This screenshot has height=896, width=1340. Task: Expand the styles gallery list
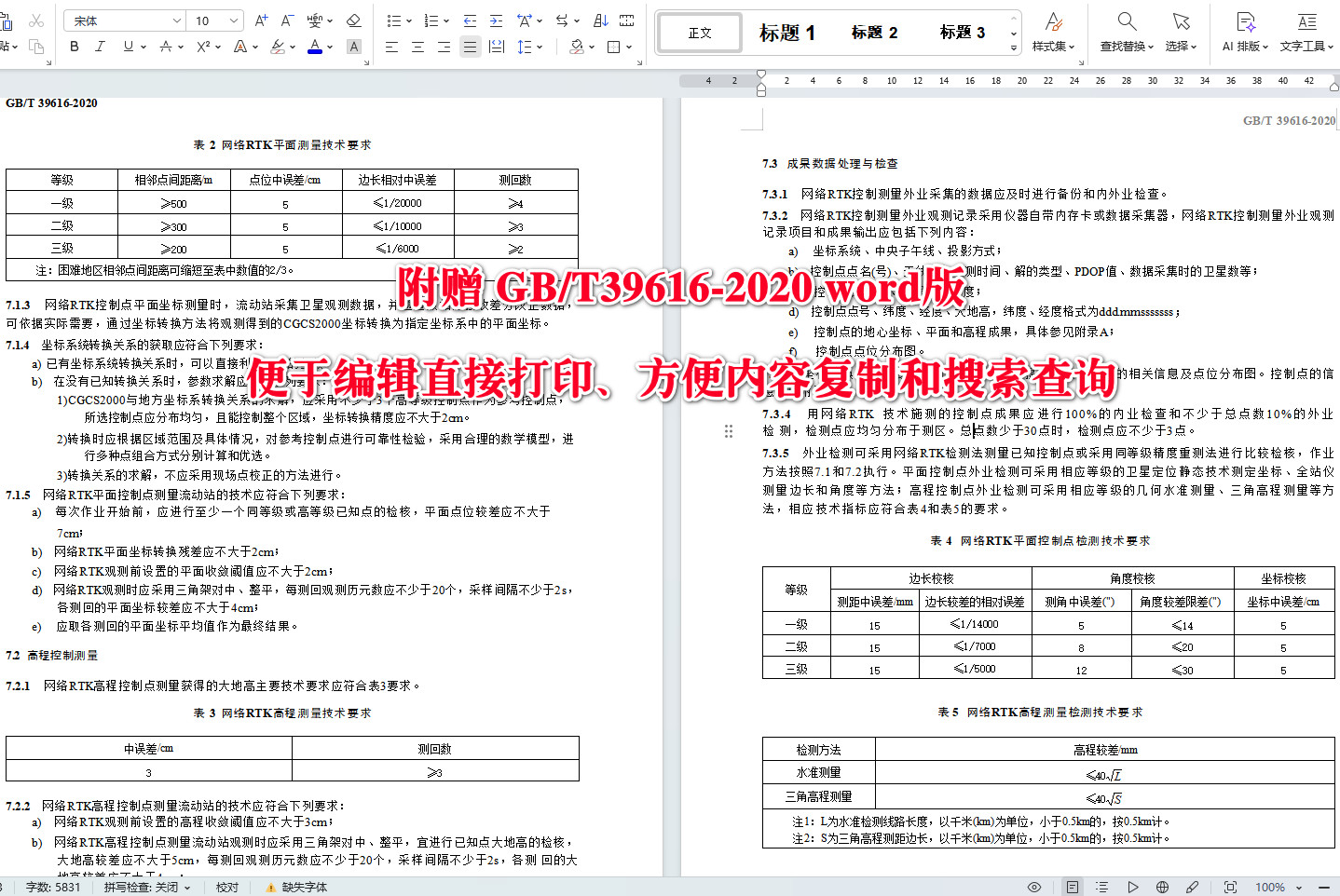[1014, 47]
